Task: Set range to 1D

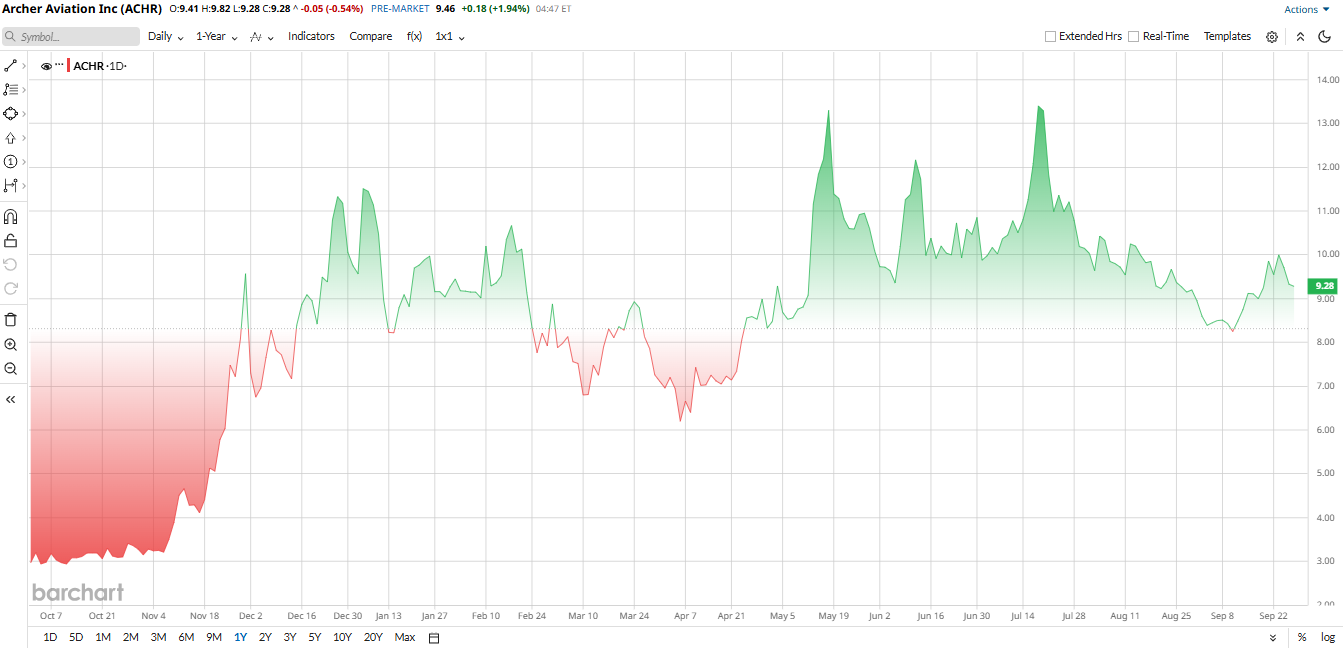Action: [x=50, y=637]
